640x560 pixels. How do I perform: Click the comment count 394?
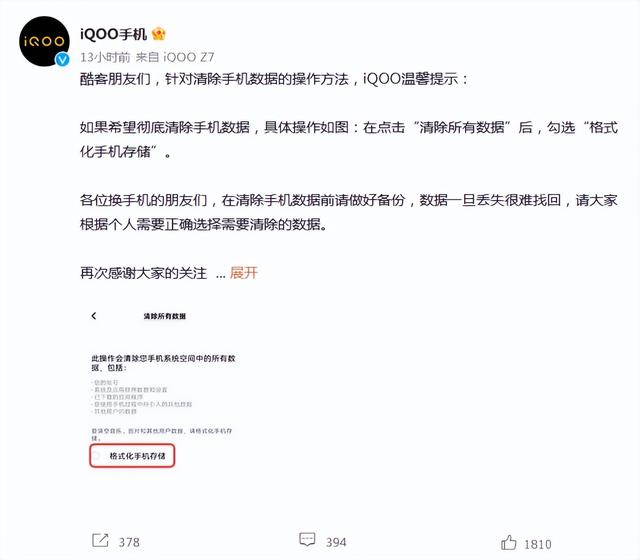point(336,542)
